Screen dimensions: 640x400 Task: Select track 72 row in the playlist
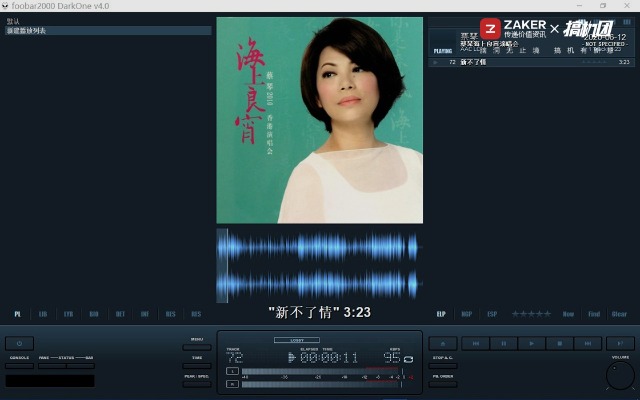(531, 62)
